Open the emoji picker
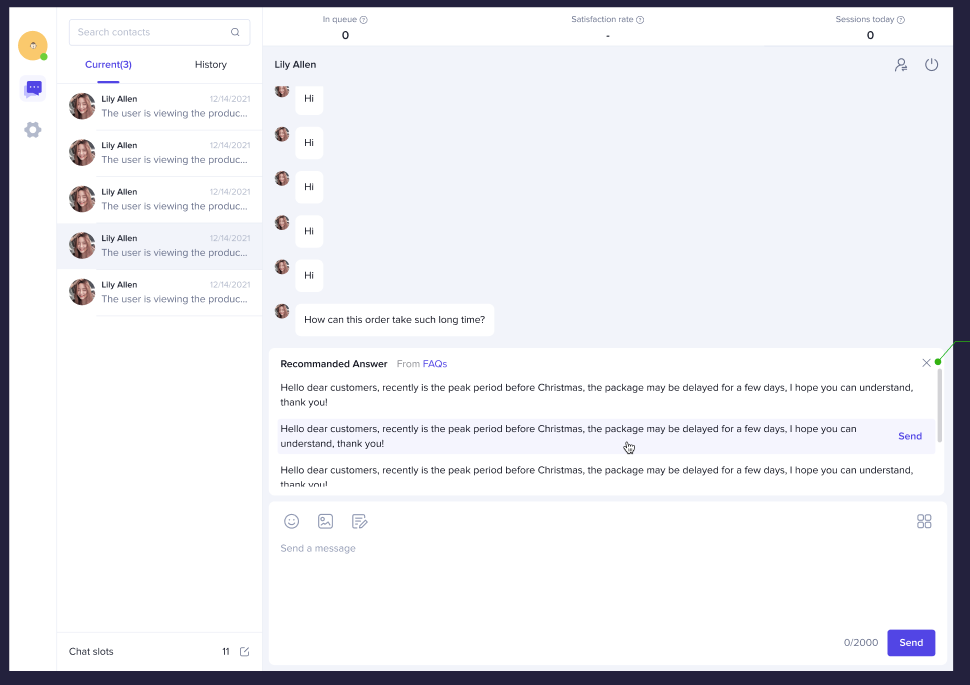 point(292,521)
